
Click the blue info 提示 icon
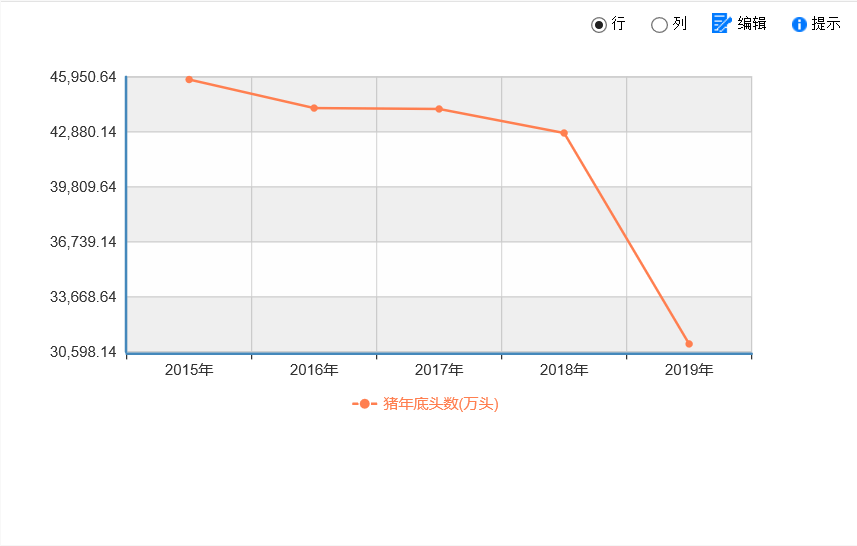point(799,24)
